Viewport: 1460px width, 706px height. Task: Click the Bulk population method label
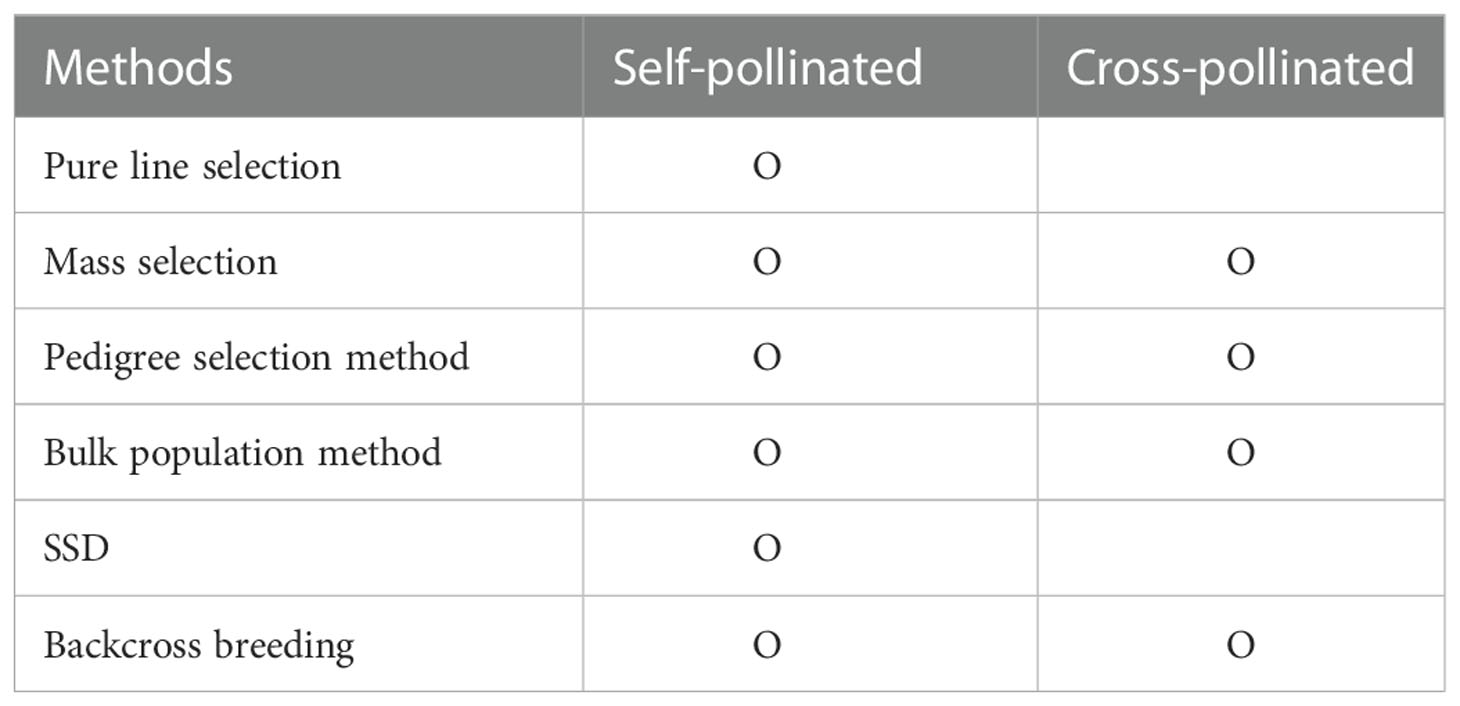242,453
